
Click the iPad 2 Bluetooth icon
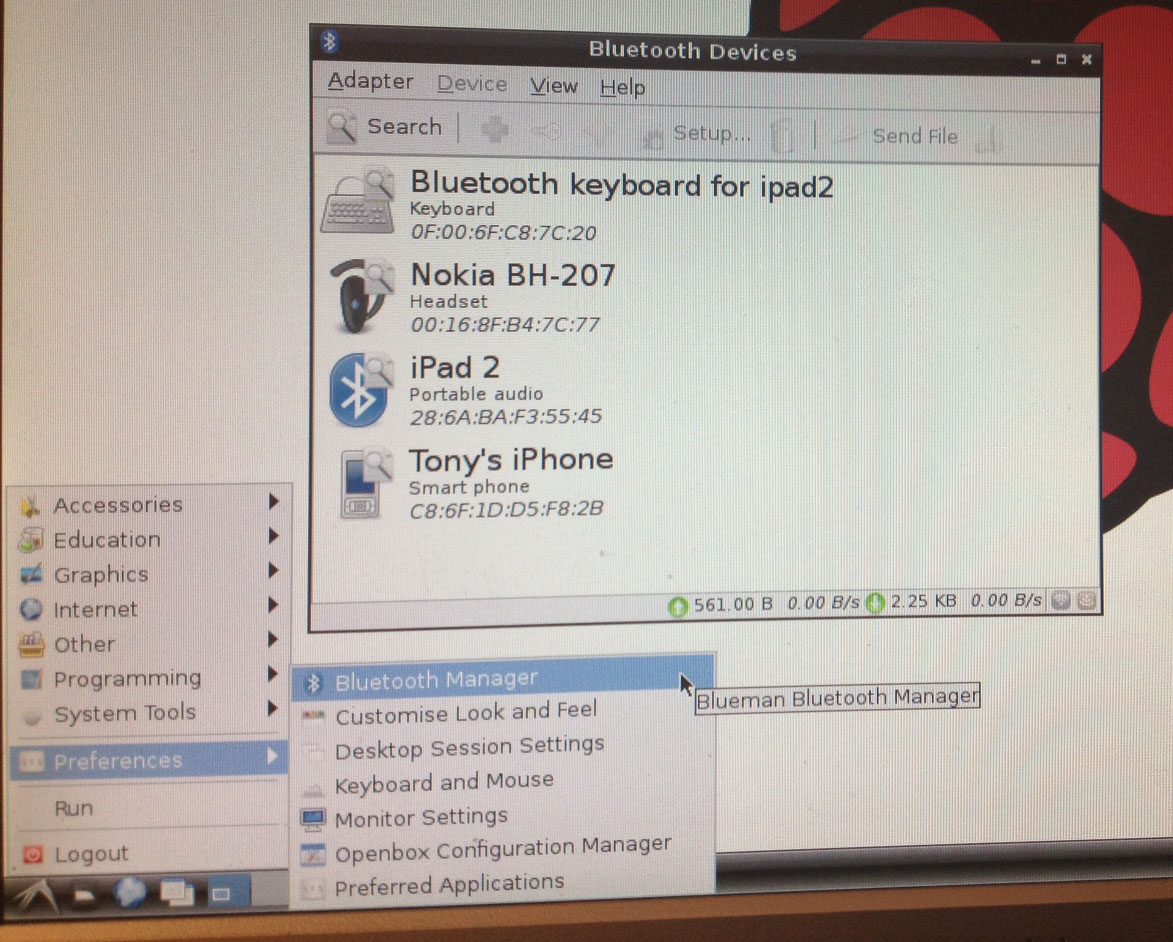pyautogui.click(x=359, y=389)
